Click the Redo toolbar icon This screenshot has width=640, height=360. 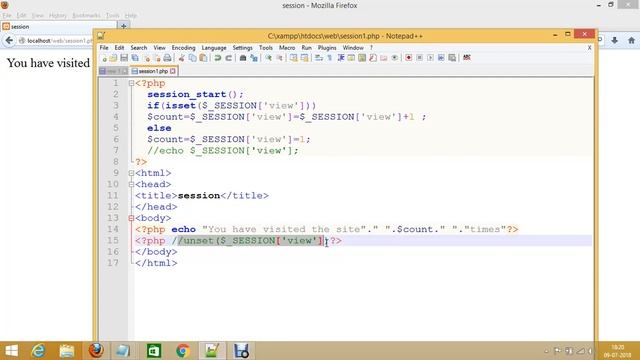[229, 58]
